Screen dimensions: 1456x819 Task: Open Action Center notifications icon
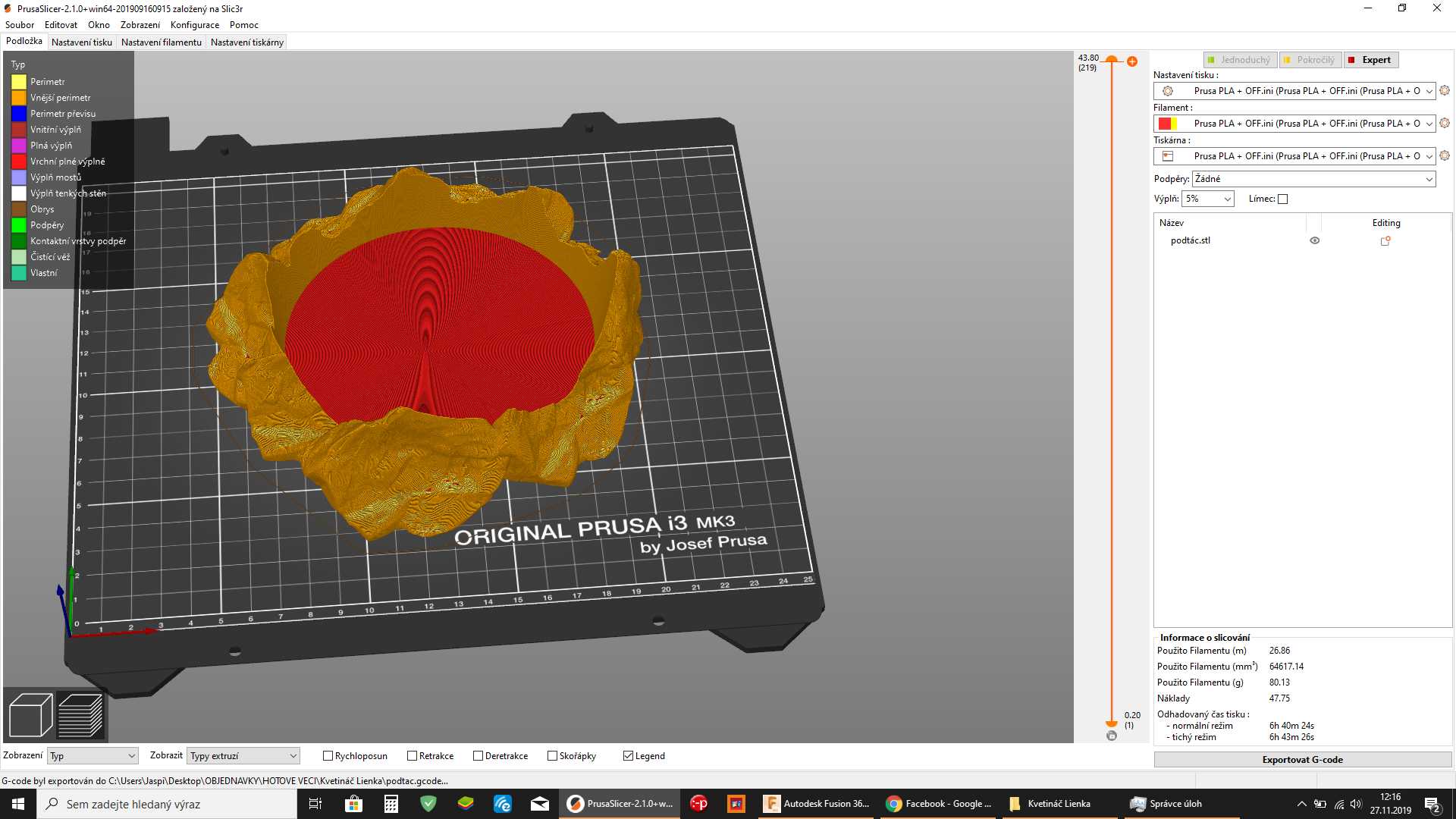tap(1432, 804)
